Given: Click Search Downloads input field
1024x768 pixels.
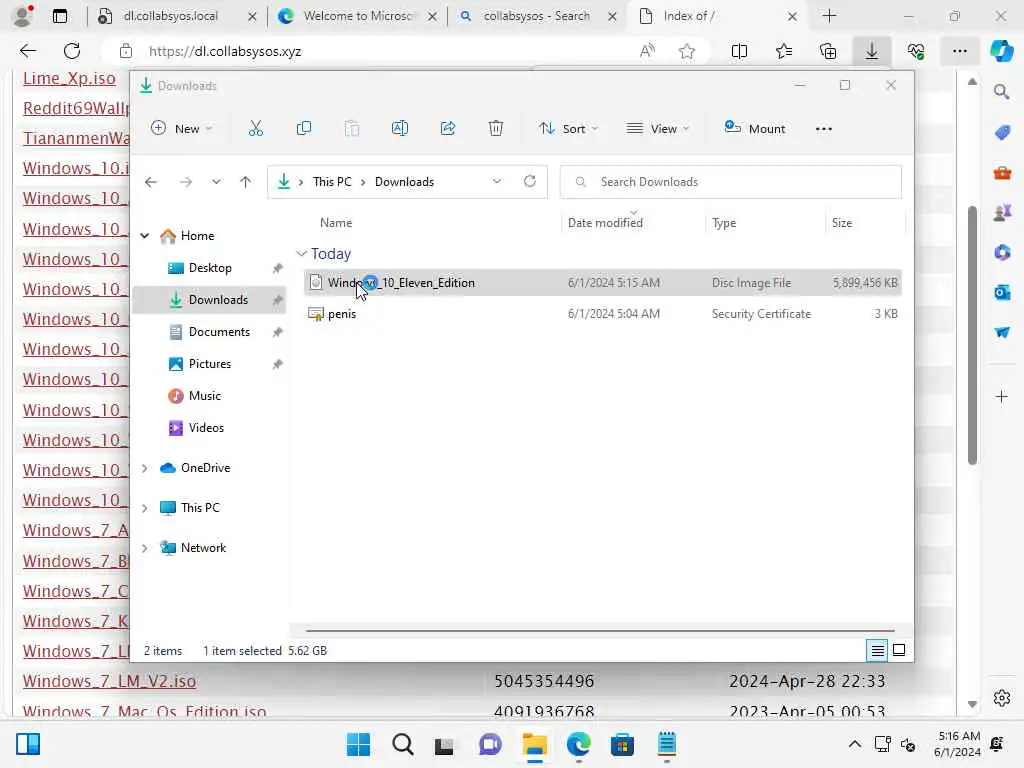Looking at the screenshot, I should pyautogui.click(x=731, y=182).
